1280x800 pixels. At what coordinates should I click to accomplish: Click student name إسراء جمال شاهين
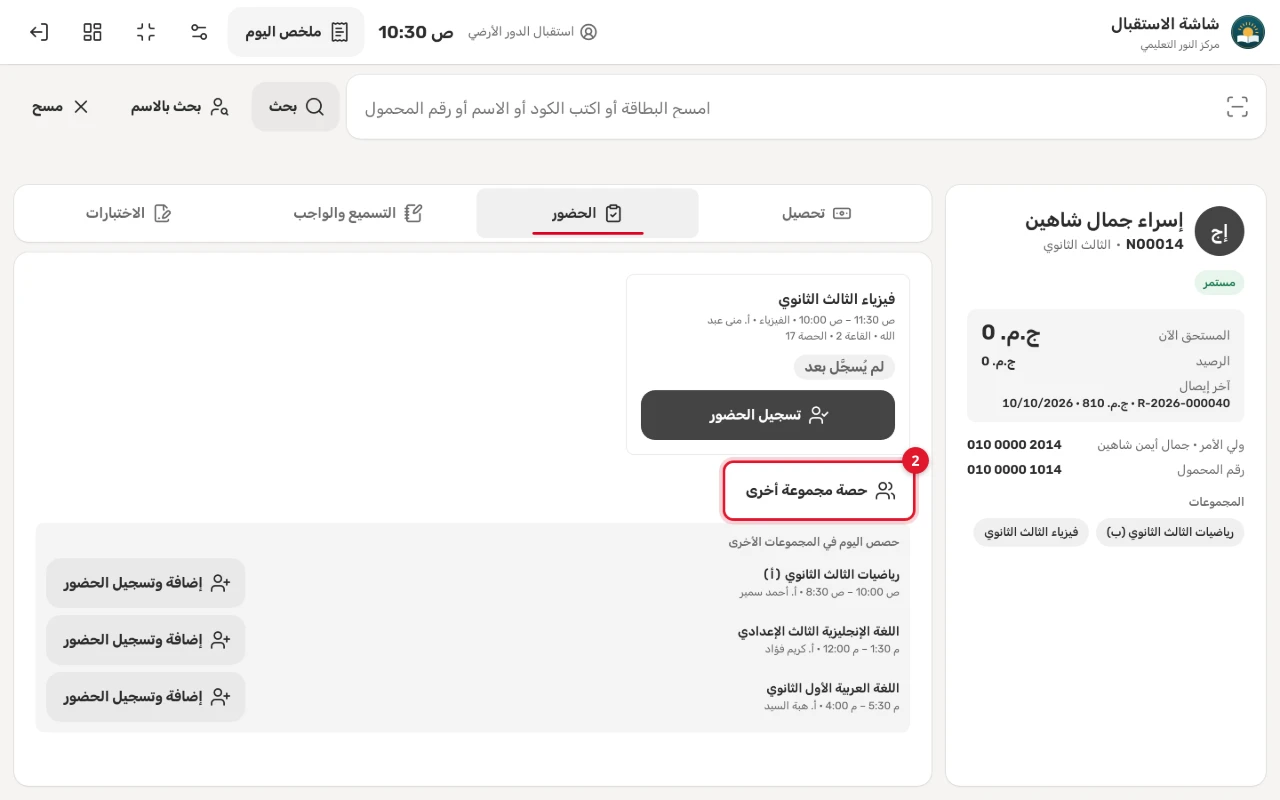point(1104,220)
